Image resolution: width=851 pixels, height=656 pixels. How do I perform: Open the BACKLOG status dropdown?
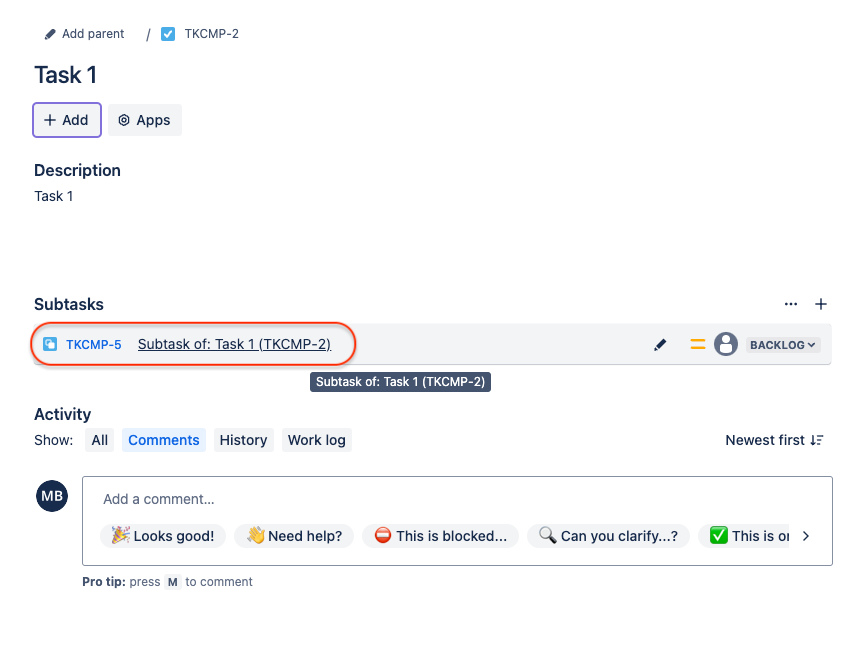[x=782, y=344]
